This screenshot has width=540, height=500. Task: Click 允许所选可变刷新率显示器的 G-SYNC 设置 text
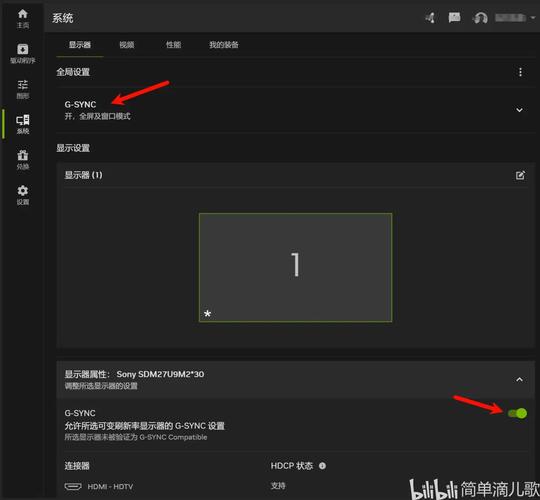[144, 426]
